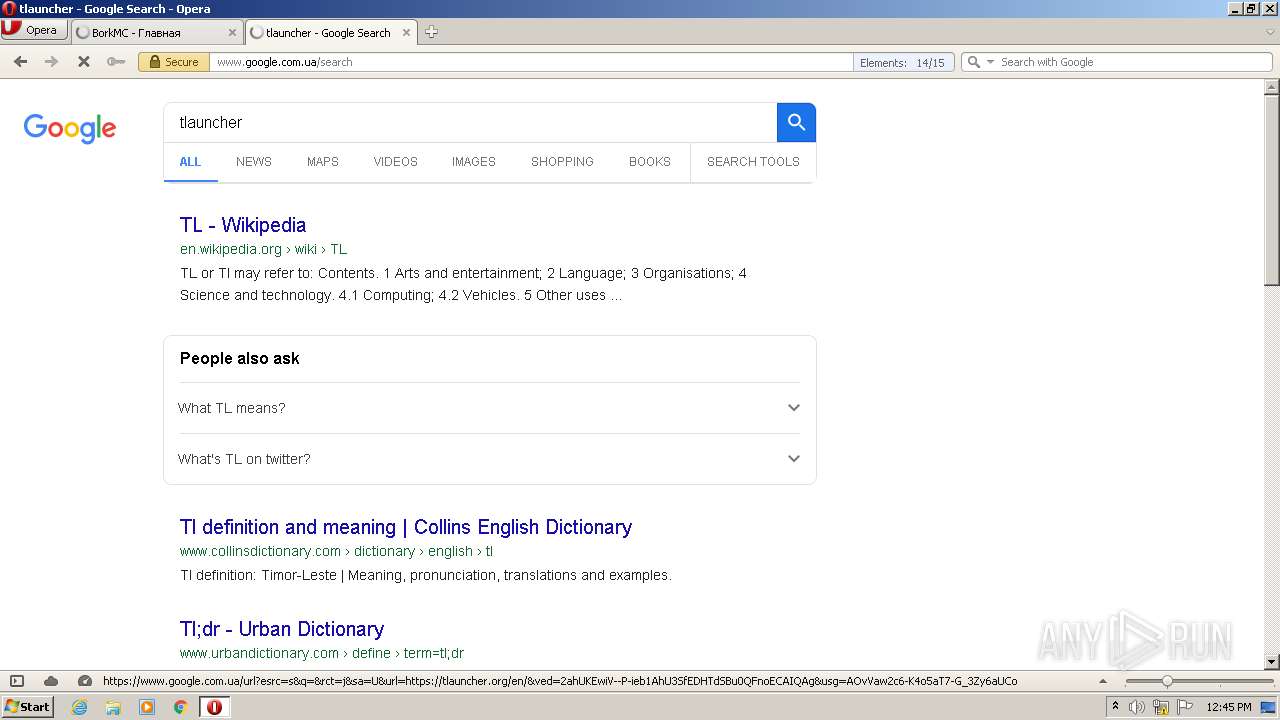Stop page loading with the X icon

point(84,62)
